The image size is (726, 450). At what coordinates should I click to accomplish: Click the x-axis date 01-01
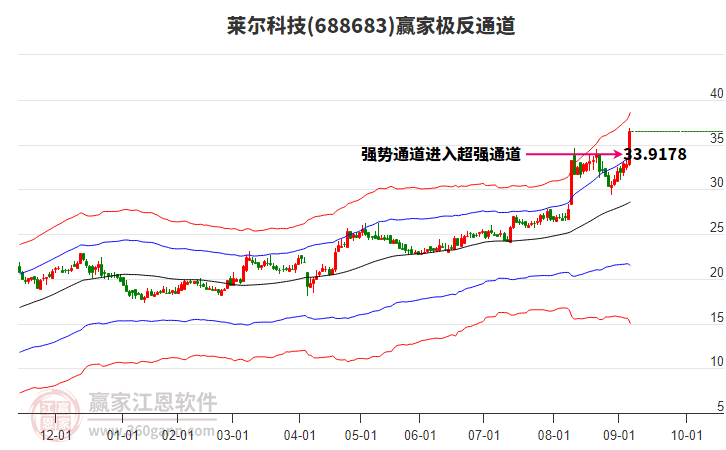pyautogui.click(x=122, y=436)
